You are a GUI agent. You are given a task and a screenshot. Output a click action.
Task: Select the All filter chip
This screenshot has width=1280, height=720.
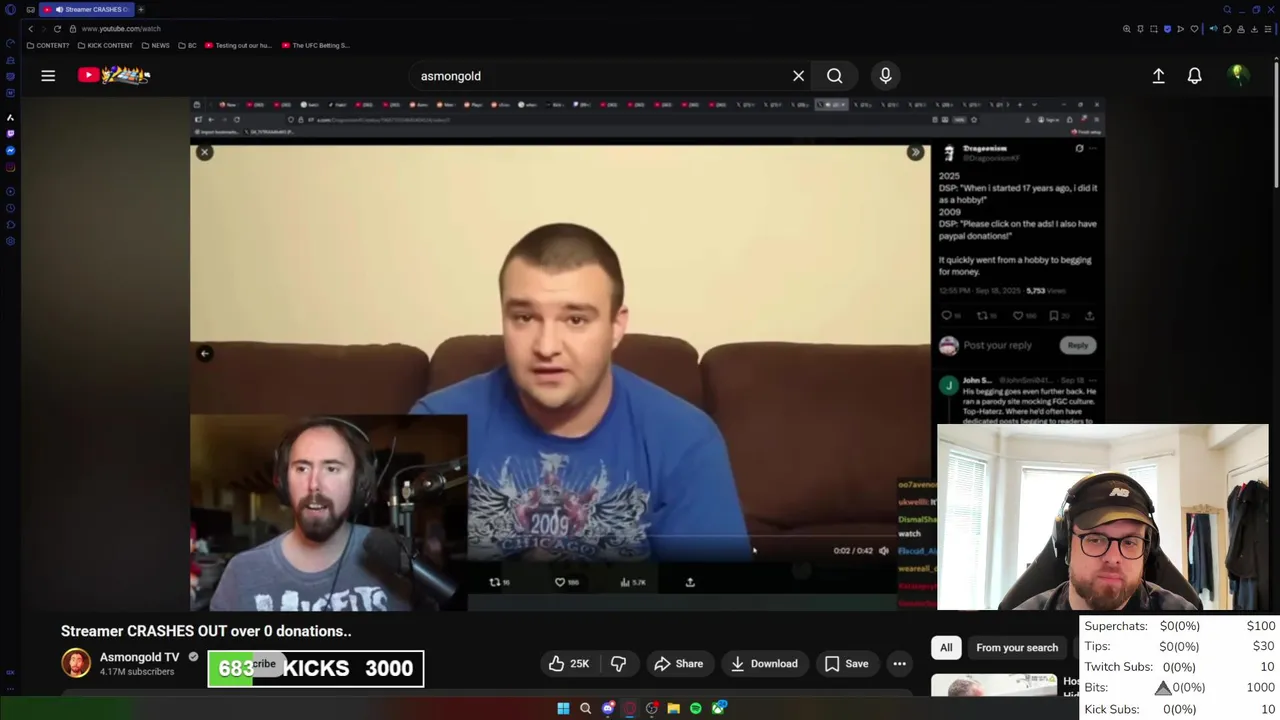946,648
